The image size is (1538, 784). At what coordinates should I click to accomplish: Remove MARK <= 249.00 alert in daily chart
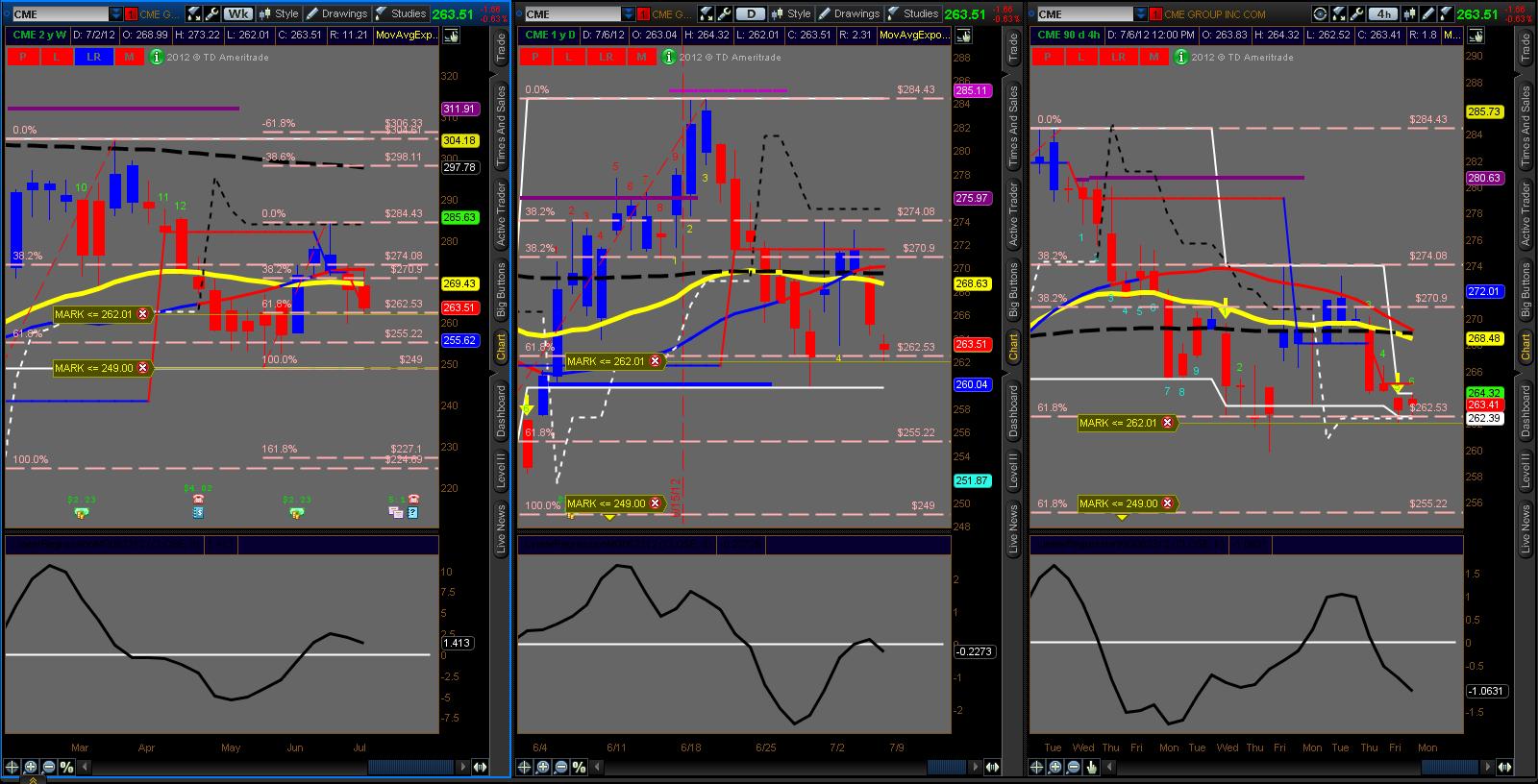656,503
